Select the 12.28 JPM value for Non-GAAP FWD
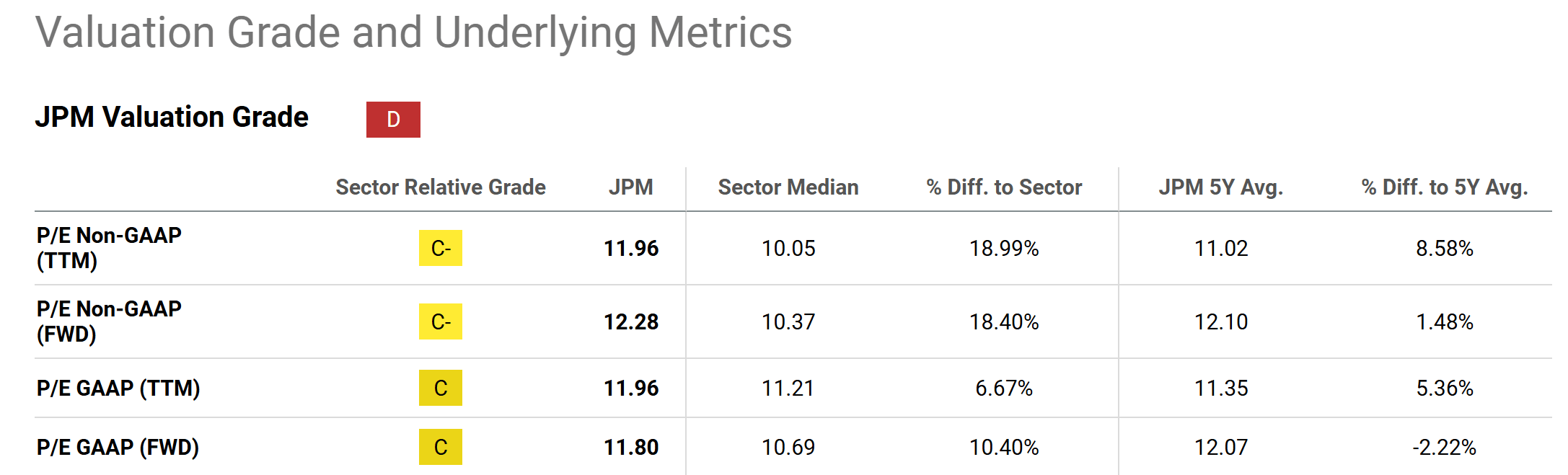Image resolution: width=1568 pixels, height=475 pixels. (x=631, y=321)
